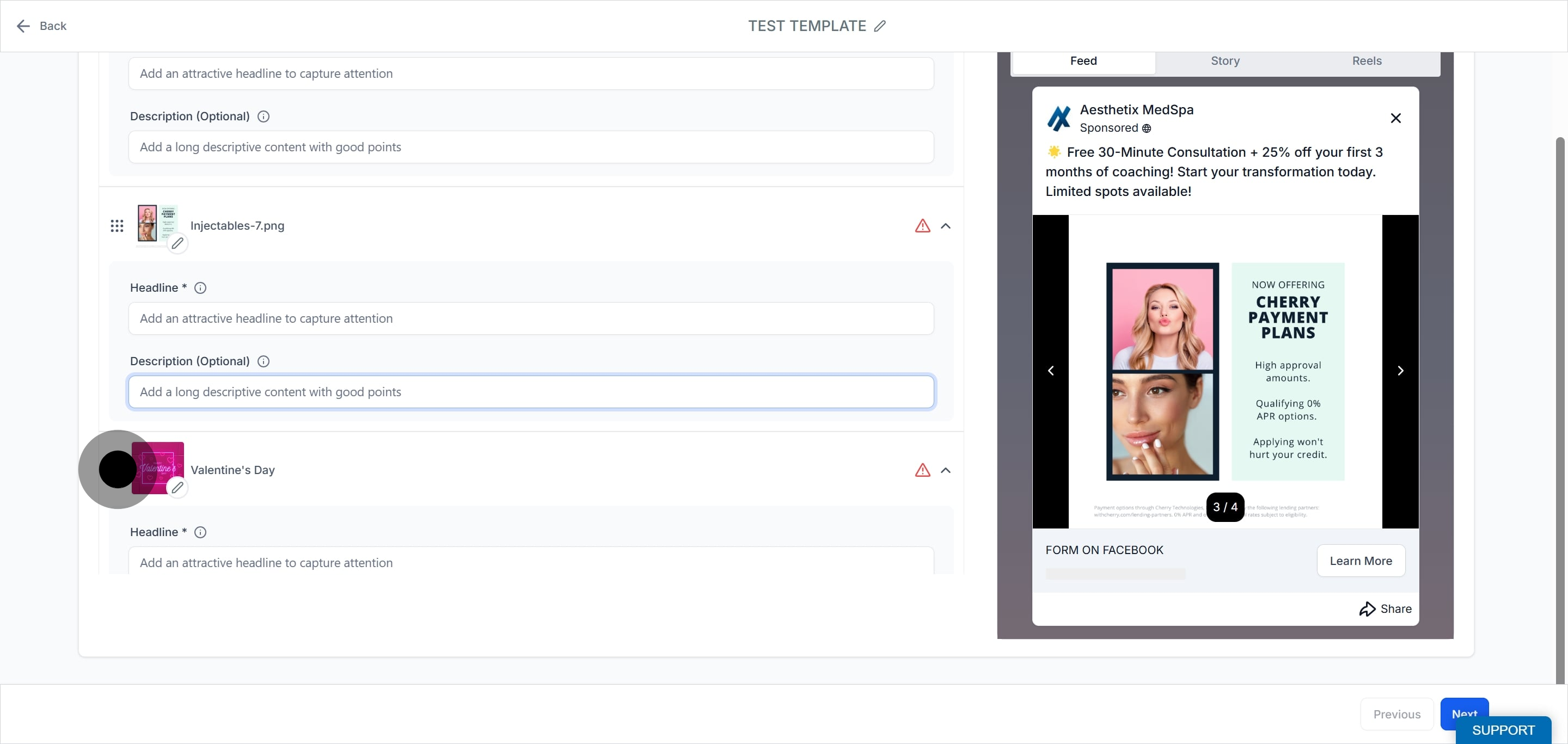Click the edit pencil on Valentine's Day thumbnail
1568x744 pixels.
(x=177, y=487)
